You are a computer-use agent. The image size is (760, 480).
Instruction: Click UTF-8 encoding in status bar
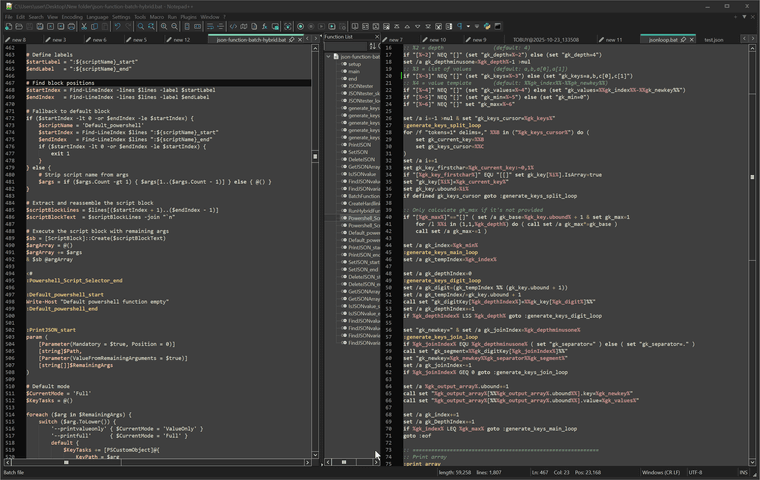(x=695, y=472)
